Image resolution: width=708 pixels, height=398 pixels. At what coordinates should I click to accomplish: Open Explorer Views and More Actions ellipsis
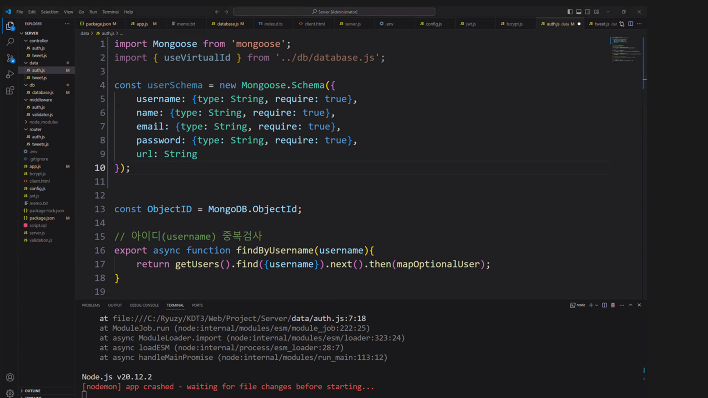(67, 24)
